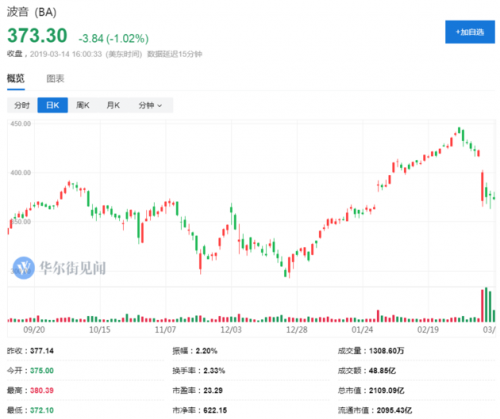This screenshot has height=419, width=500.
Task: Click the 10/15 date axis label
Action: [x=100, y=330]
